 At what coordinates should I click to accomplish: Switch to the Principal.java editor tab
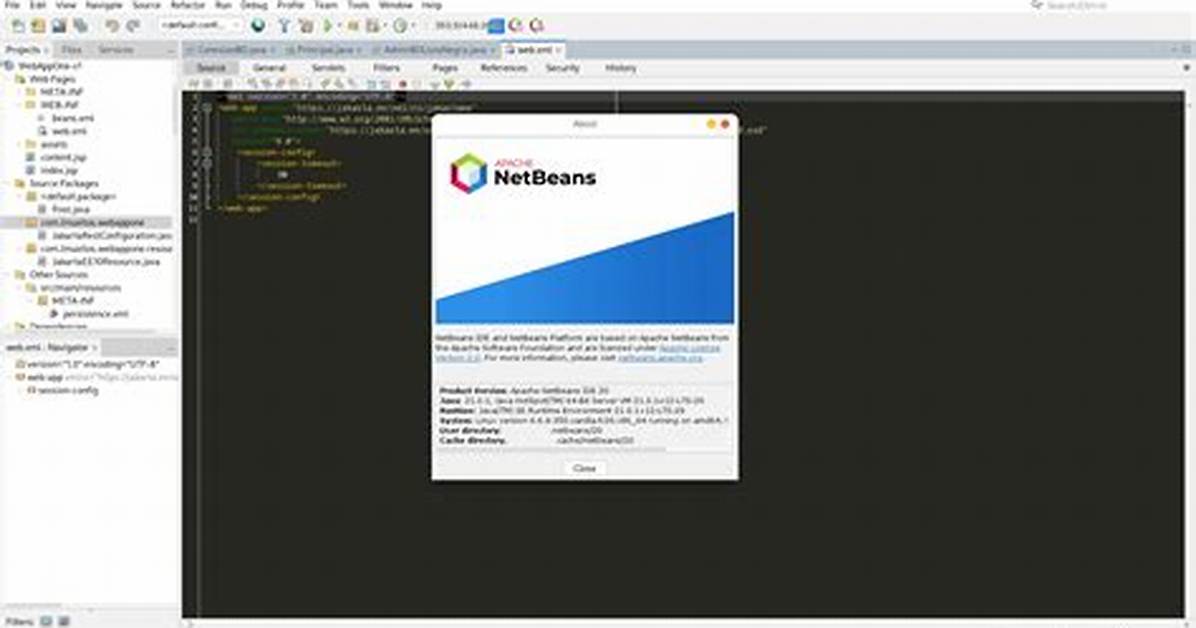(323, 50)
